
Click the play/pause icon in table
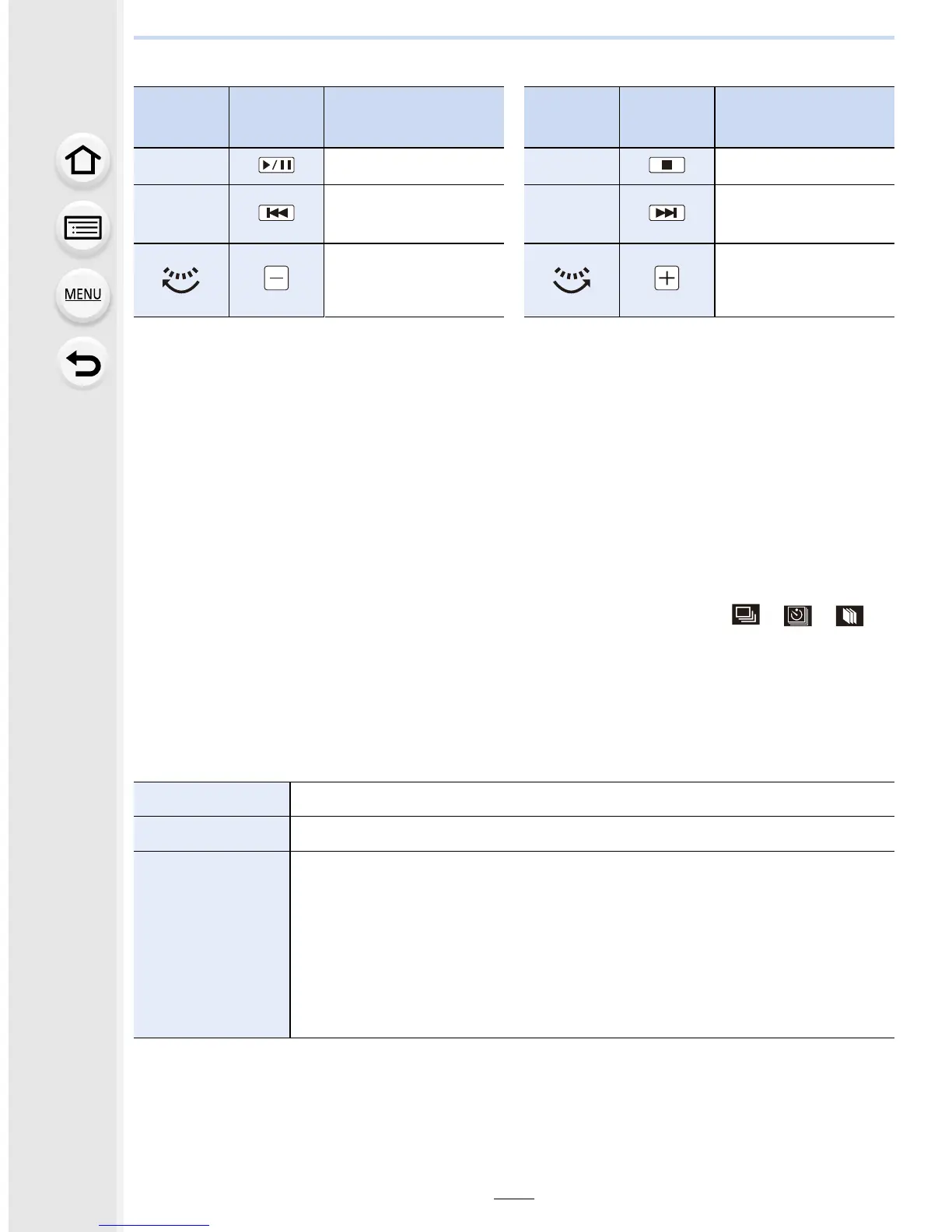pos(276,165)
